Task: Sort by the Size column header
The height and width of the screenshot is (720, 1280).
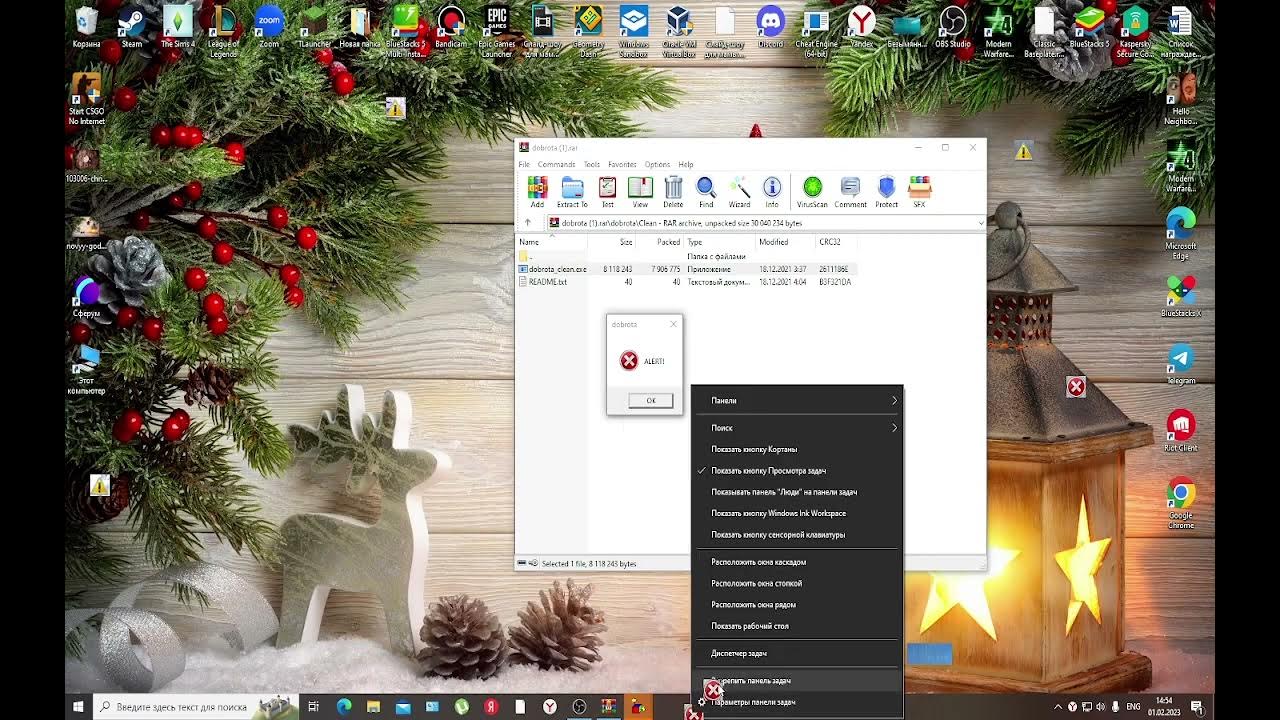Action: [x=611, y=242]
